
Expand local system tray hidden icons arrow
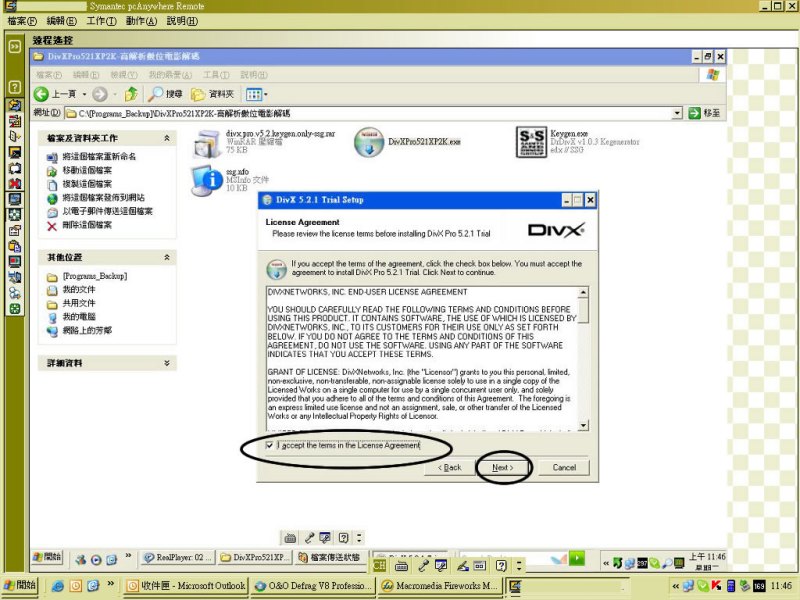click(x=676, y=587)
